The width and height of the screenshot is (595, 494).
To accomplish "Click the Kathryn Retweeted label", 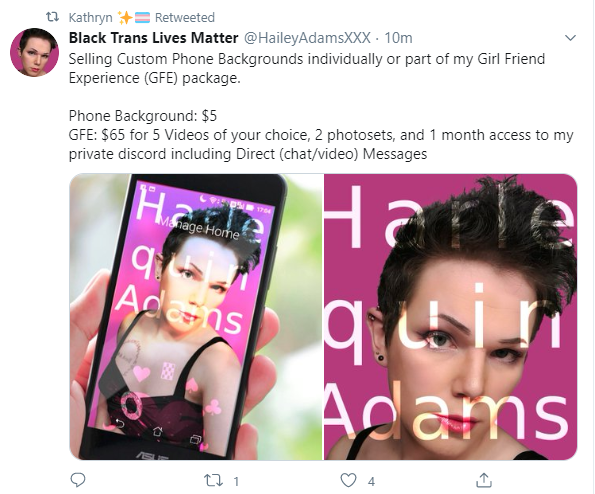I will pos(142,17).
